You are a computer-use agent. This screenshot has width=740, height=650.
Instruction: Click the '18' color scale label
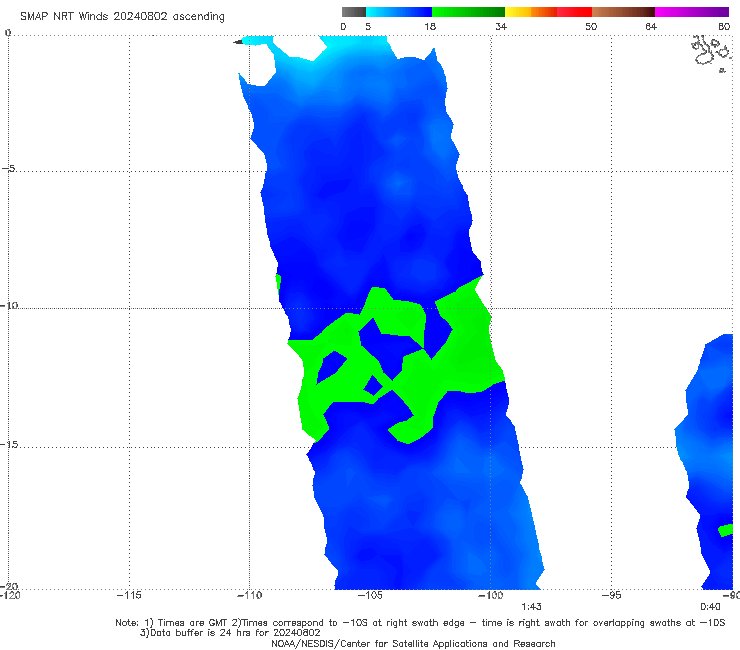click(x=430, y=27)
